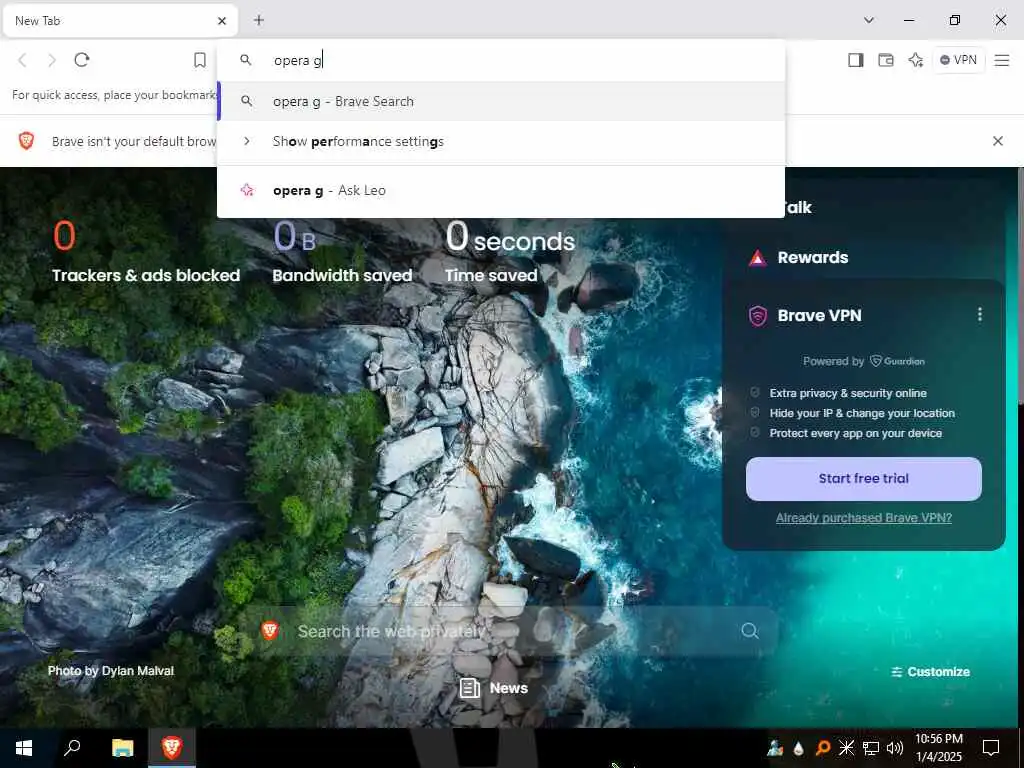Bookmark this tab using the bookmark icon
This screenshot has width=1024, height=768.
point(200,60)
